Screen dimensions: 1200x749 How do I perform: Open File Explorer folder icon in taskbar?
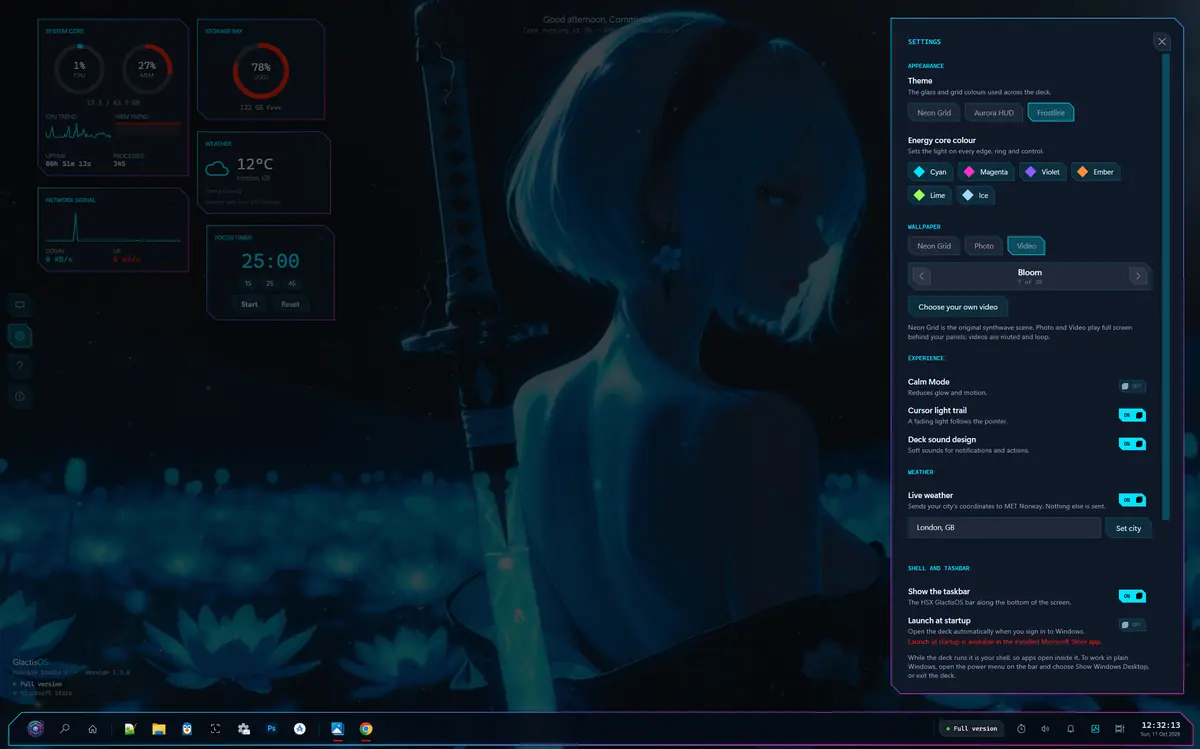point(158,729)
